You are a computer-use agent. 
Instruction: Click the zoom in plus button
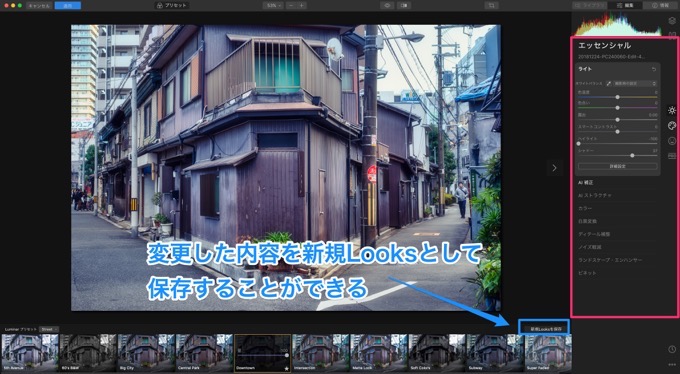pos(301,6)
